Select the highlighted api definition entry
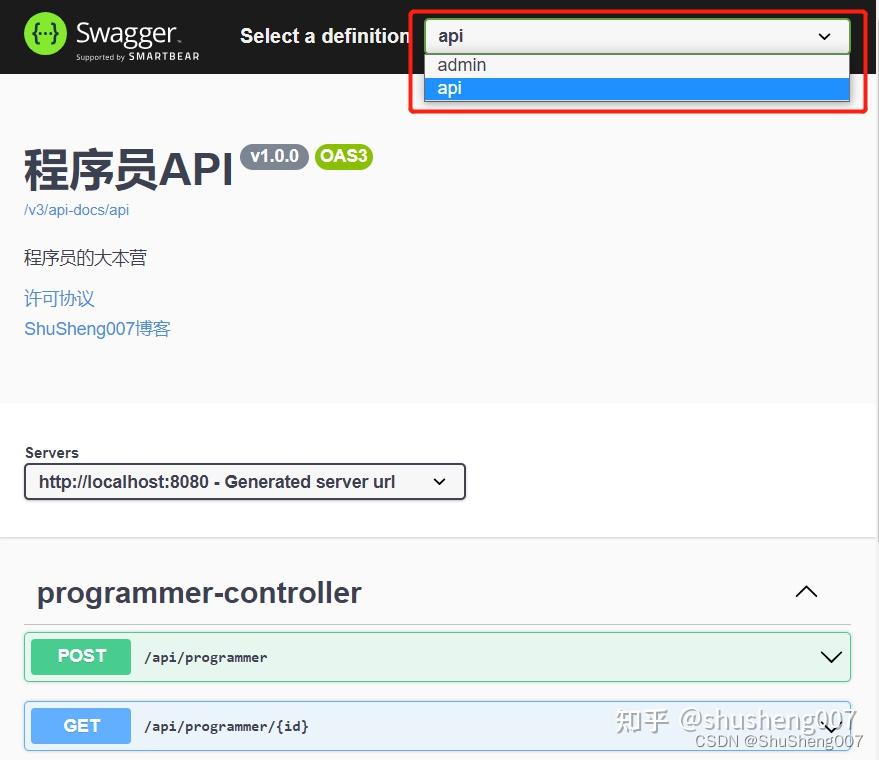This screenshot has width=879, height=760. coord(450,88)
